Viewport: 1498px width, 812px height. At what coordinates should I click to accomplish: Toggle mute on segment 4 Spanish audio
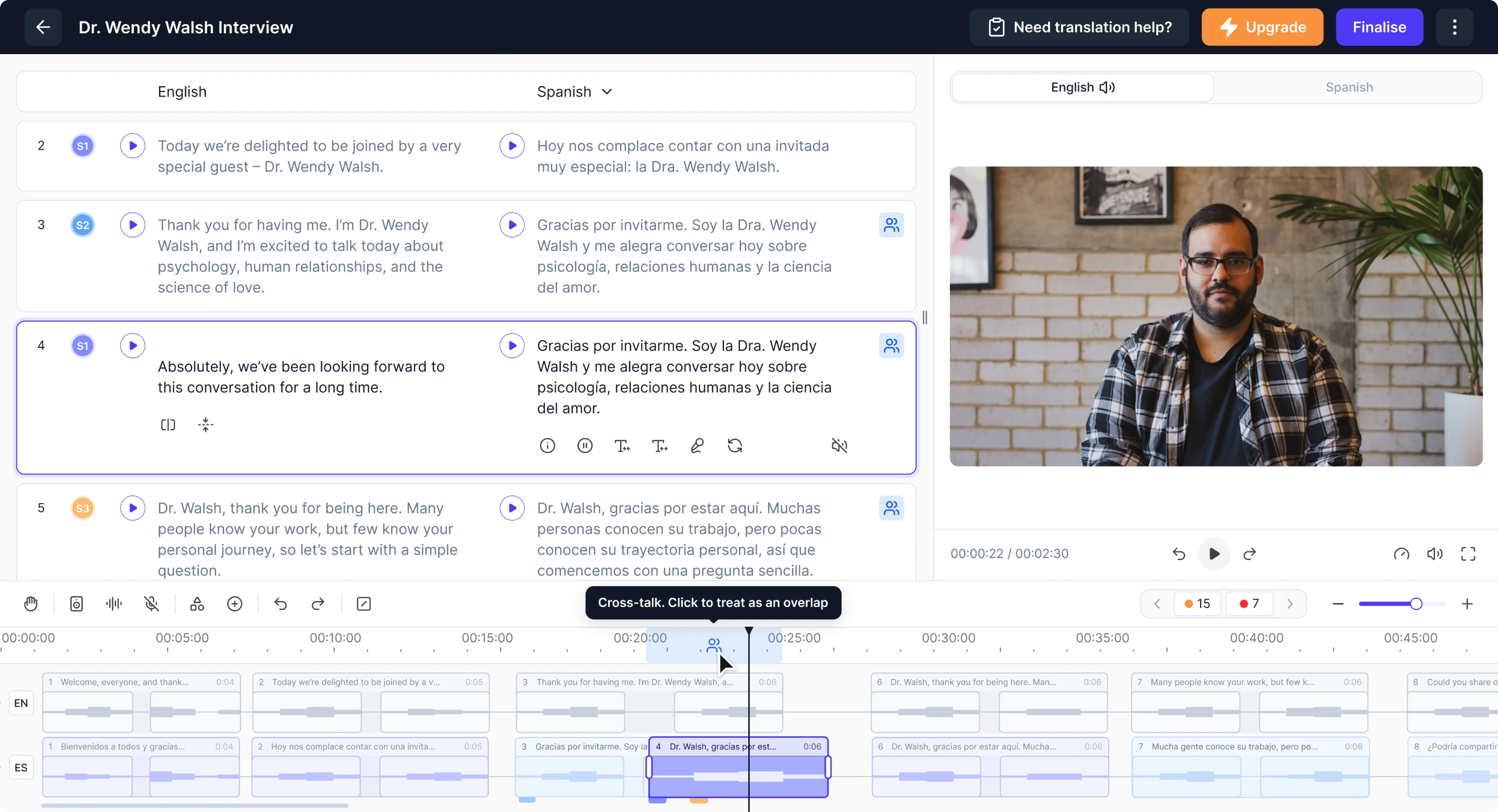tap(839, 446)
